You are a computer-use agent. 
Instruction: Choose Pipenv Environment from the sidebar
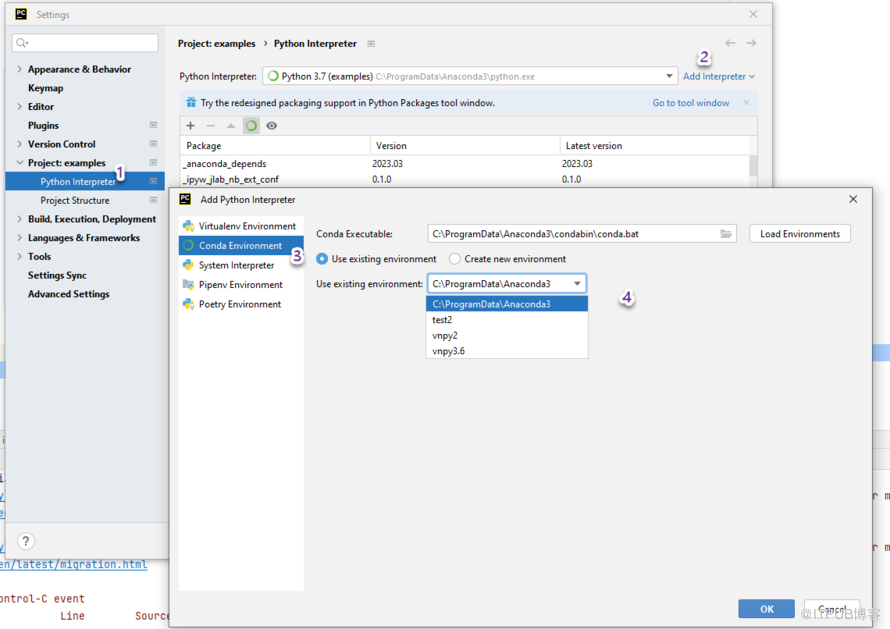tap(240, 285)
